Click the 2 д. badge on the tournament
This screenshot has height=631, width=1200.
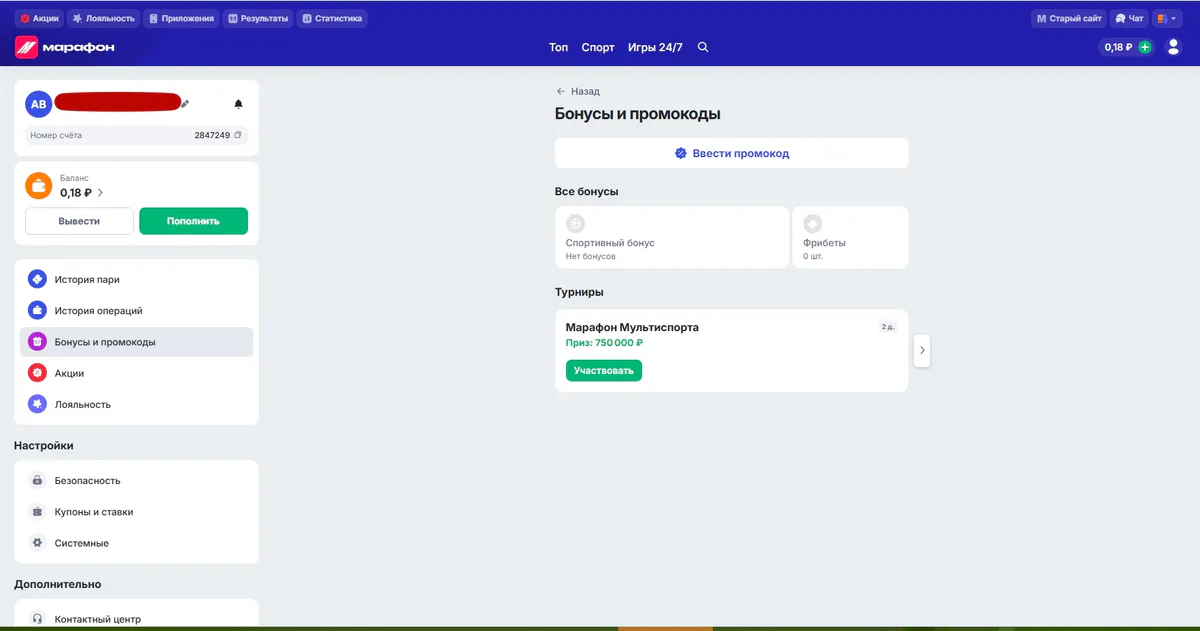click(x=887, y=327)
